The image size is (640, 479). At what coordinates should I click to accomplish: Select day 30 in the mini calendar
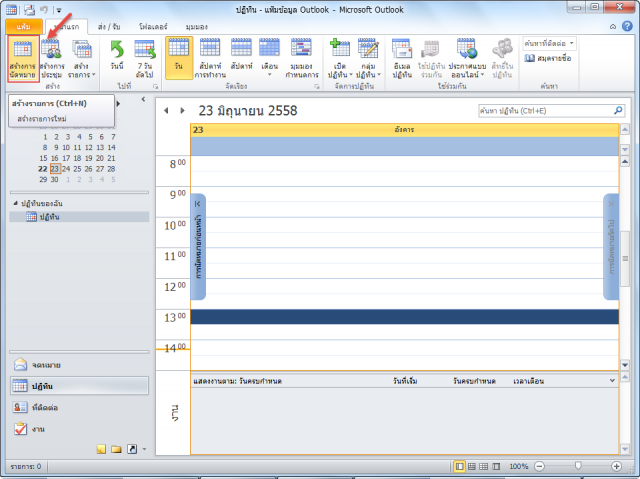tap(54, 179)
